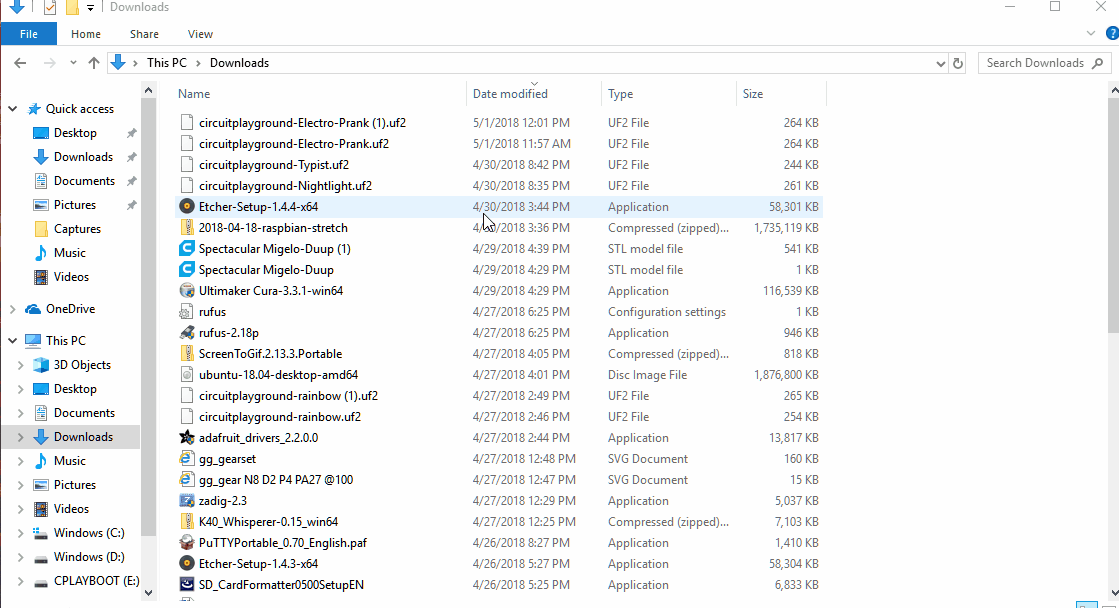The height and width of the screenshot is (608, 1119).
Task: Open the View ribbon tab
Action: point(200,34)
